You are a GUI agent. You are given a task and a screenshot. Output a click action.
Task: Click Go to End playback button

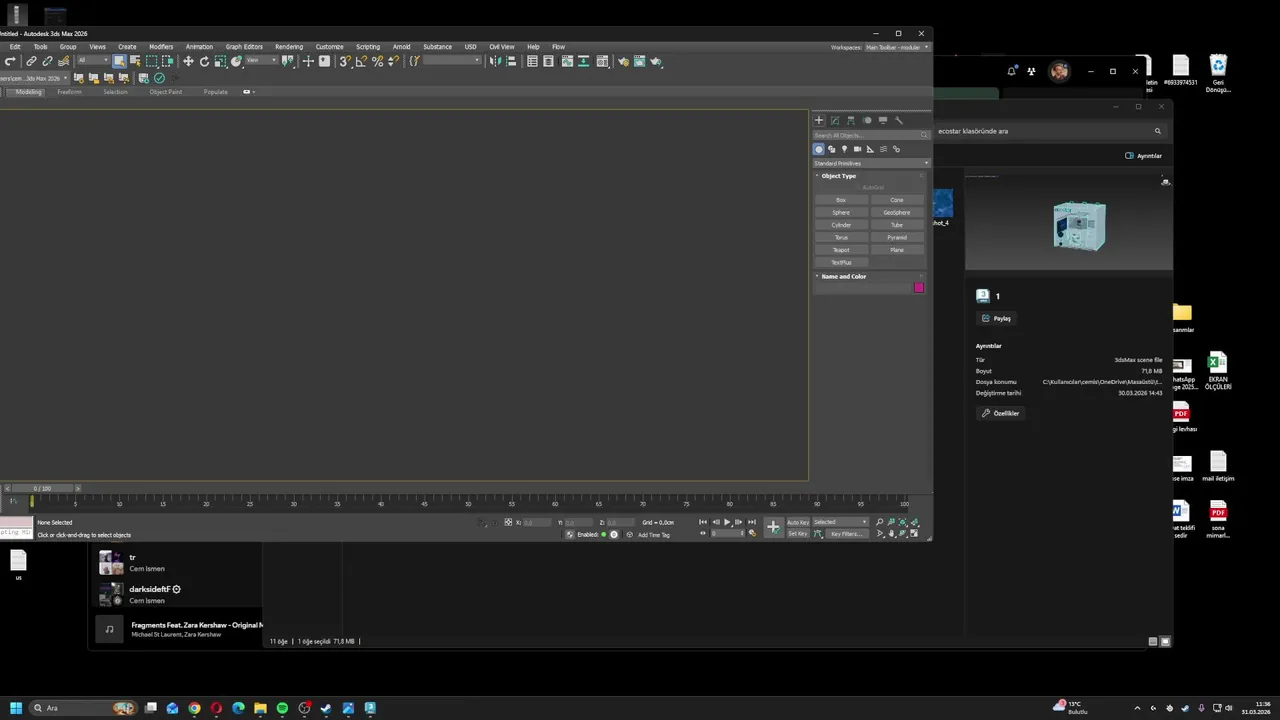(x=752, y=522)
